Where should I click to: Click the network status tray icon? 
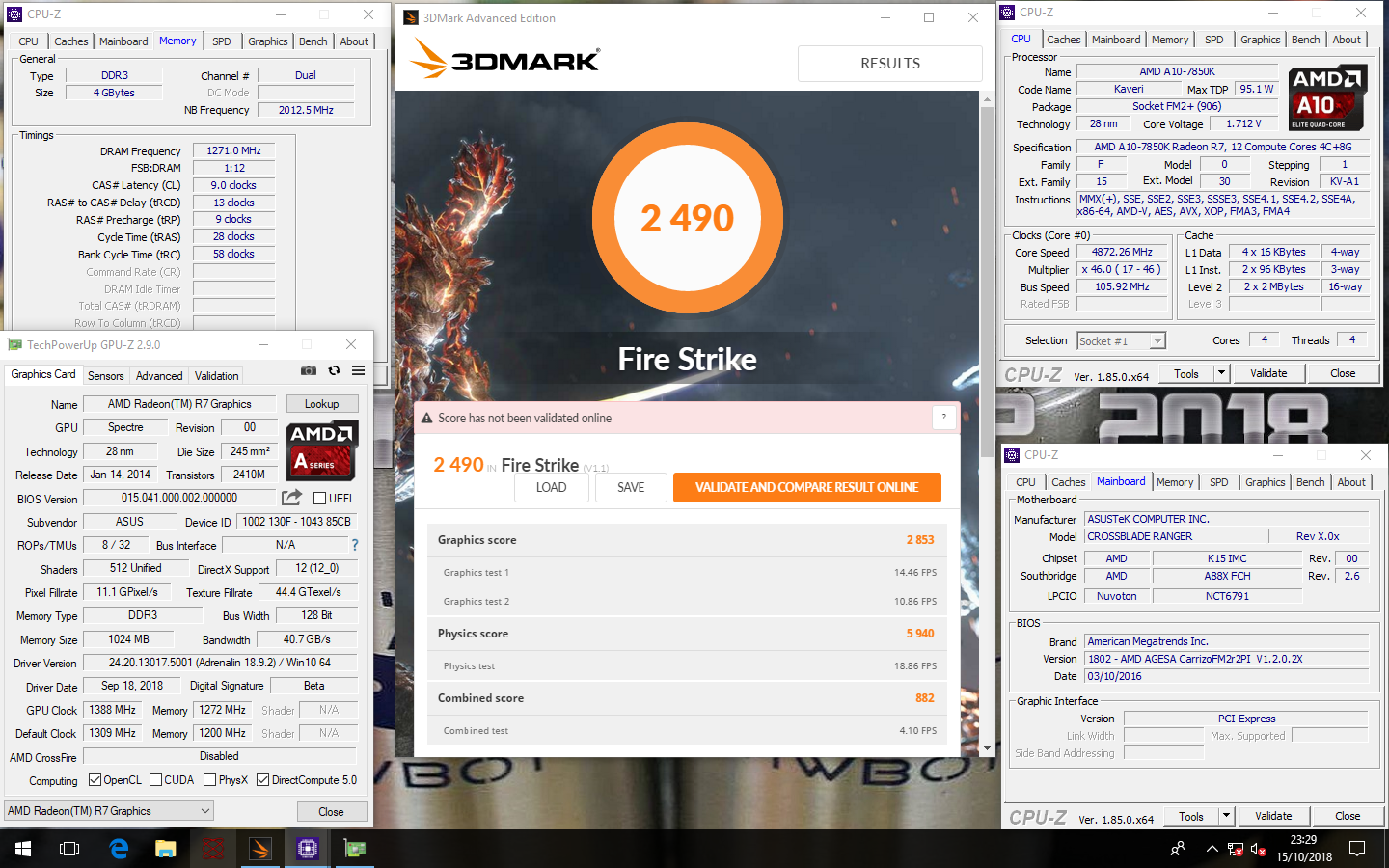1236,849
